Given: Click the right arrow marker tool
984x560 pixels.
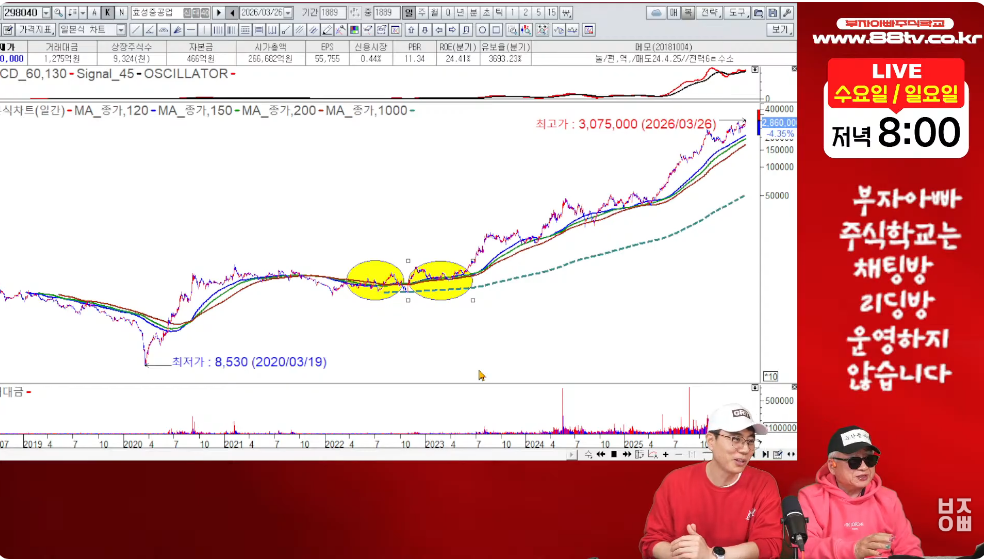Looking at the screenshot, I should (x=452, y=30).
